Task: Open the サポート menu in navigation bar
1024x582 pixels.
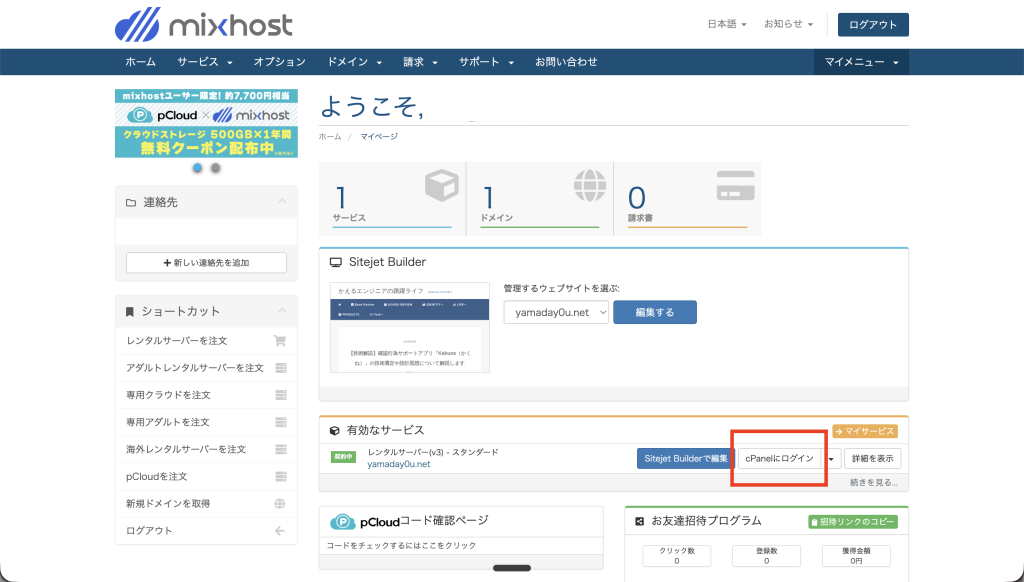Action: pyautogui.click(x=486, y=62)
